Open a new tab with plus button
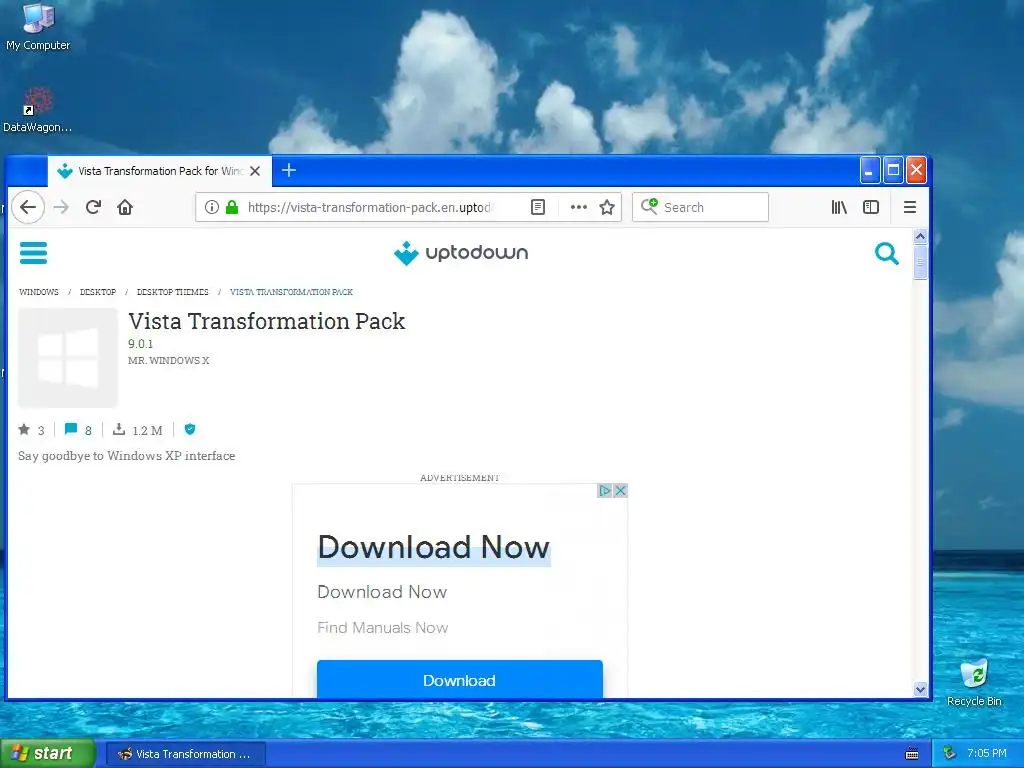1024x768 pixels. coord(289,170)
